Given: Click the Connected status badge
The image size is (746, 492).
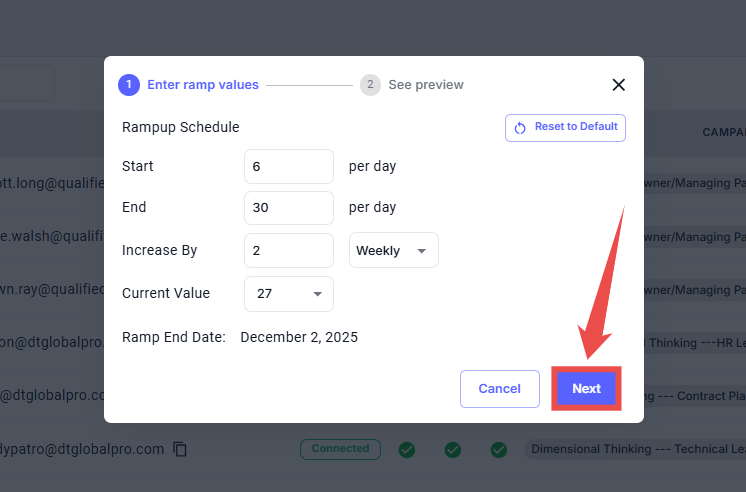Looking at the screenshot, I should pyautogui.click(x=340, y=449).
